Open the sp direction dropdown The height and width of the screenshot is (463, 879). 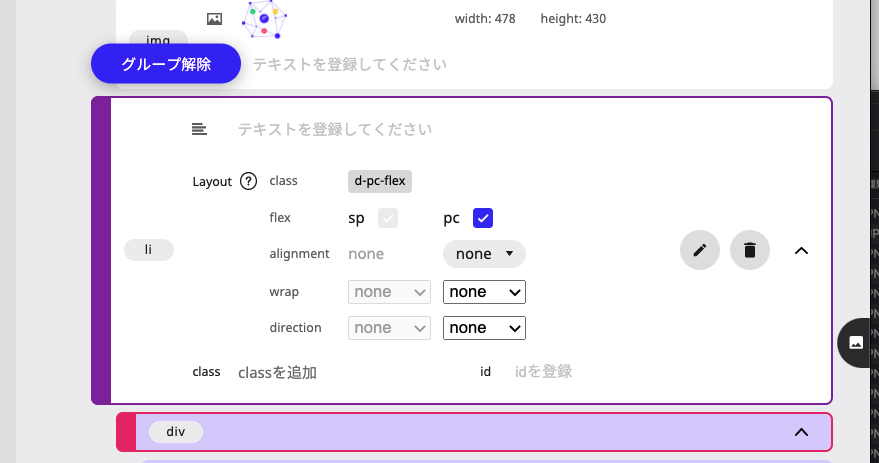point(389,328)
